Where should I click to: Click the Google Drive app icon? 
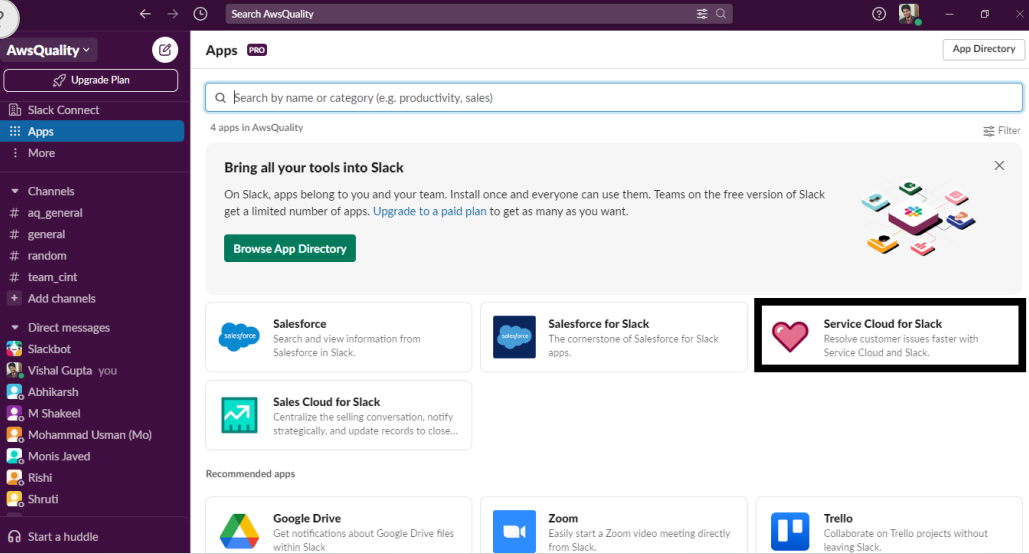(239, 531)
